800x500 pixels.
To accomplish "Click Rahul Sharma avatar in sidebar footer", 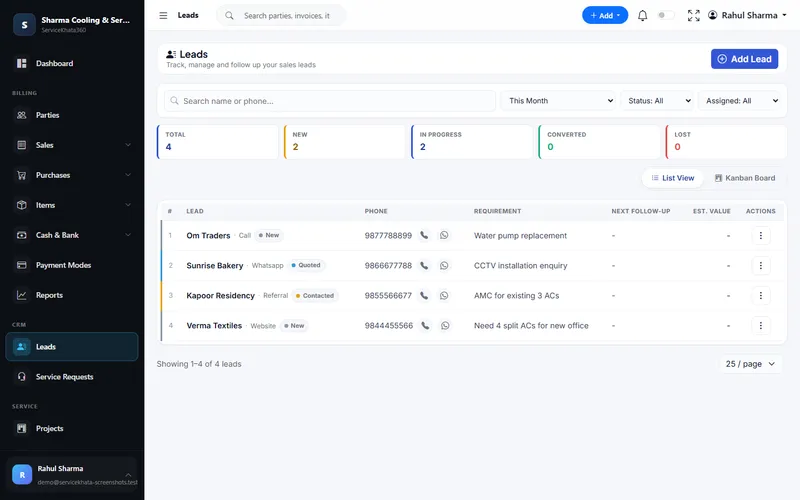I will click(x=22, y=474).
